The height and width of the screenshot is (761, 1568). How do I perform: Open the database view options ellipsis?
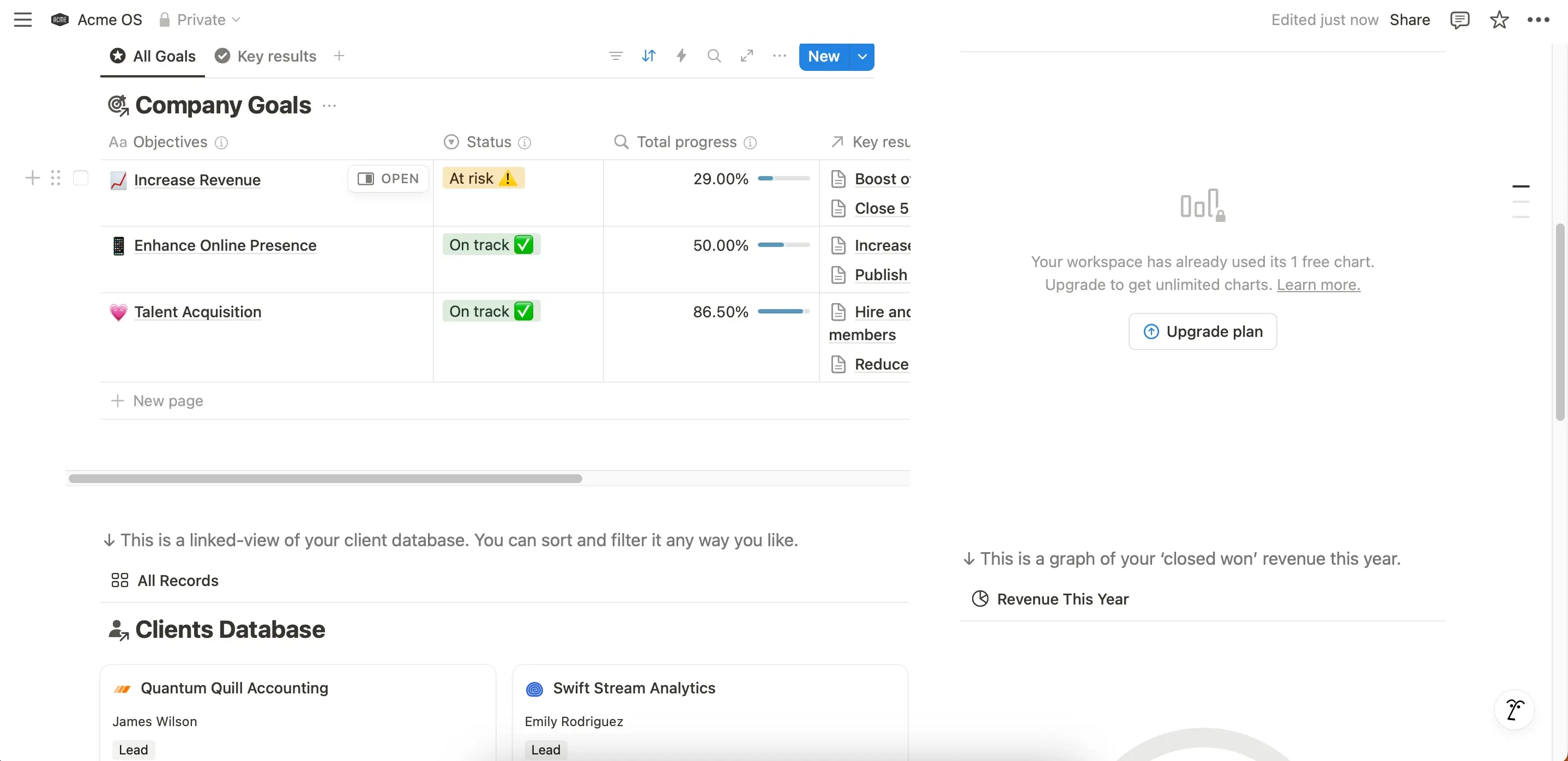[x=779, y=56]
